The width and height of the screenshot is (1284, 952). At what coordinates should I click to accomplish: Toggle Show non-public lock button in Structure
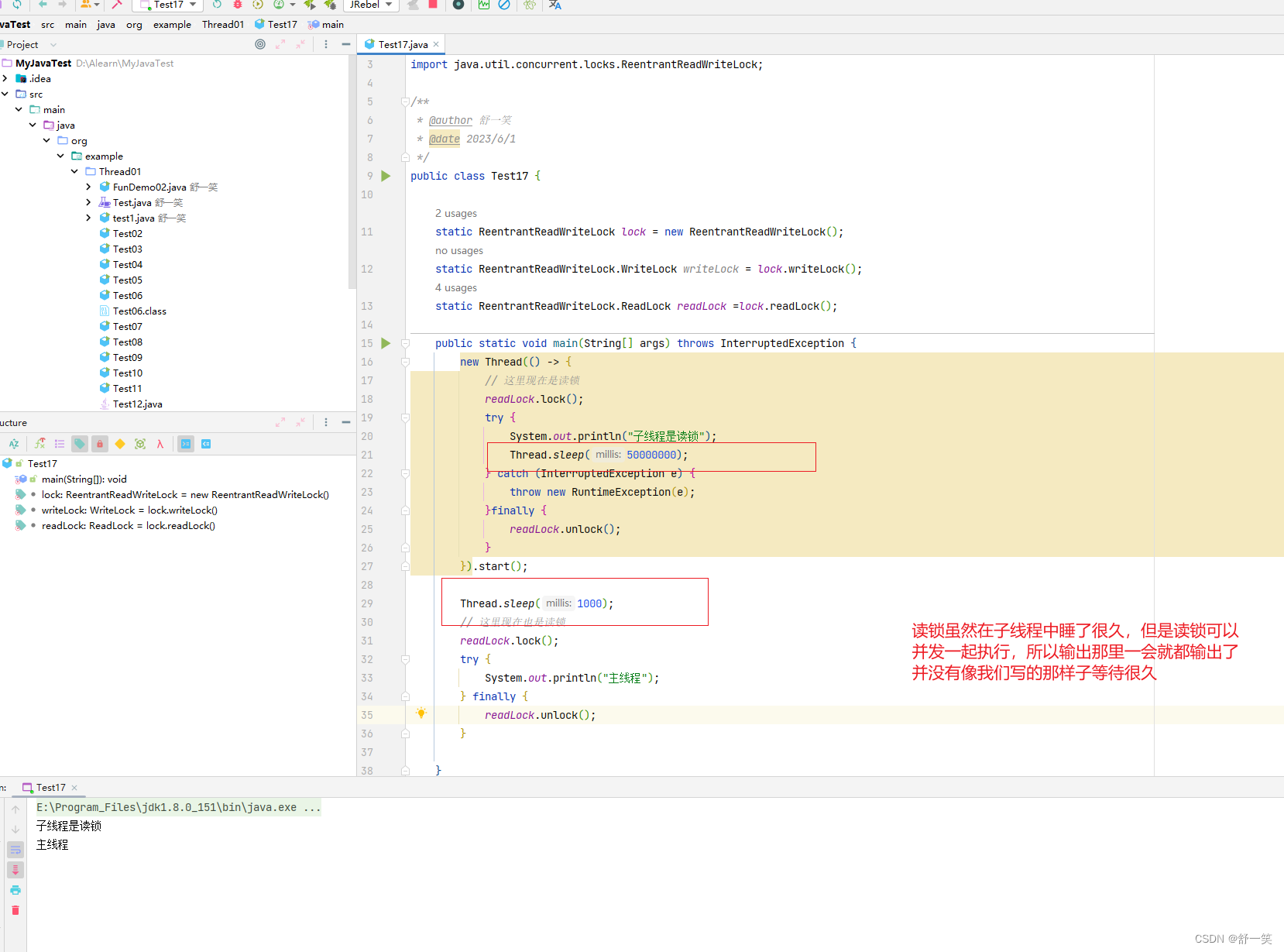tap(100, 444)
